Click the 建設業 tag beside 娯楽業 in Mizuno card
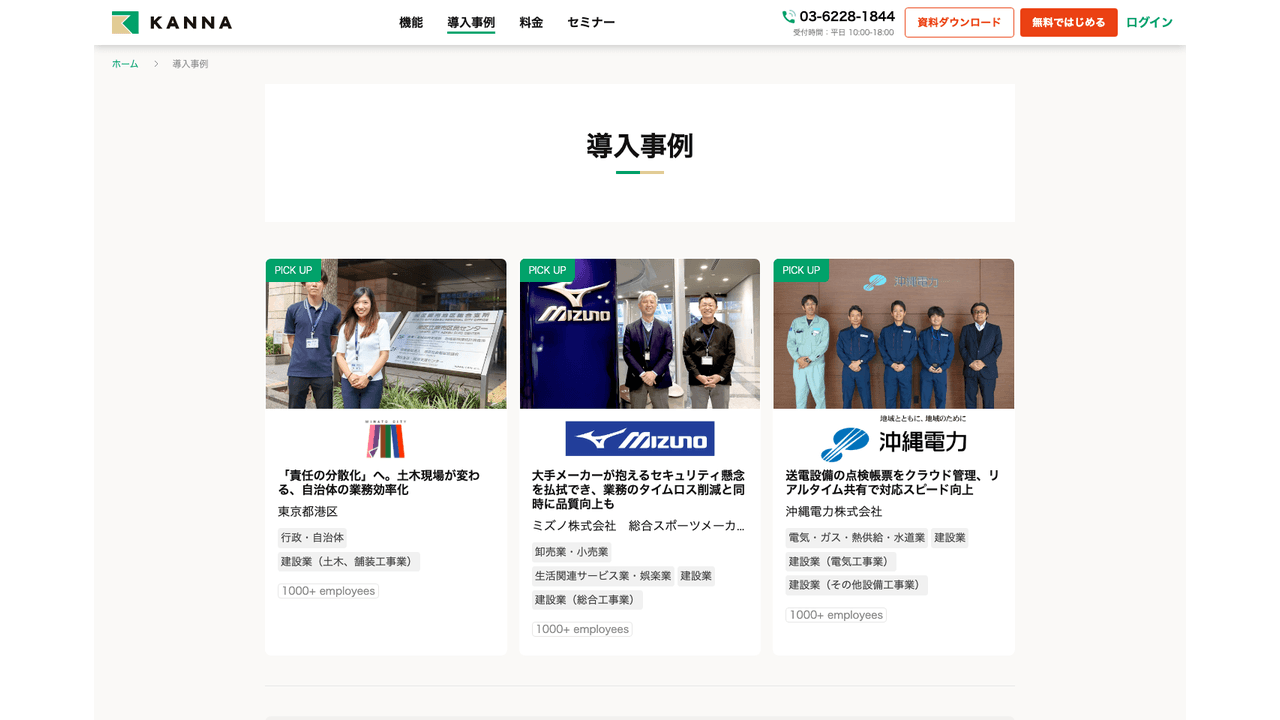This screenshot has height=720, width=1280. tap(696, 576)
